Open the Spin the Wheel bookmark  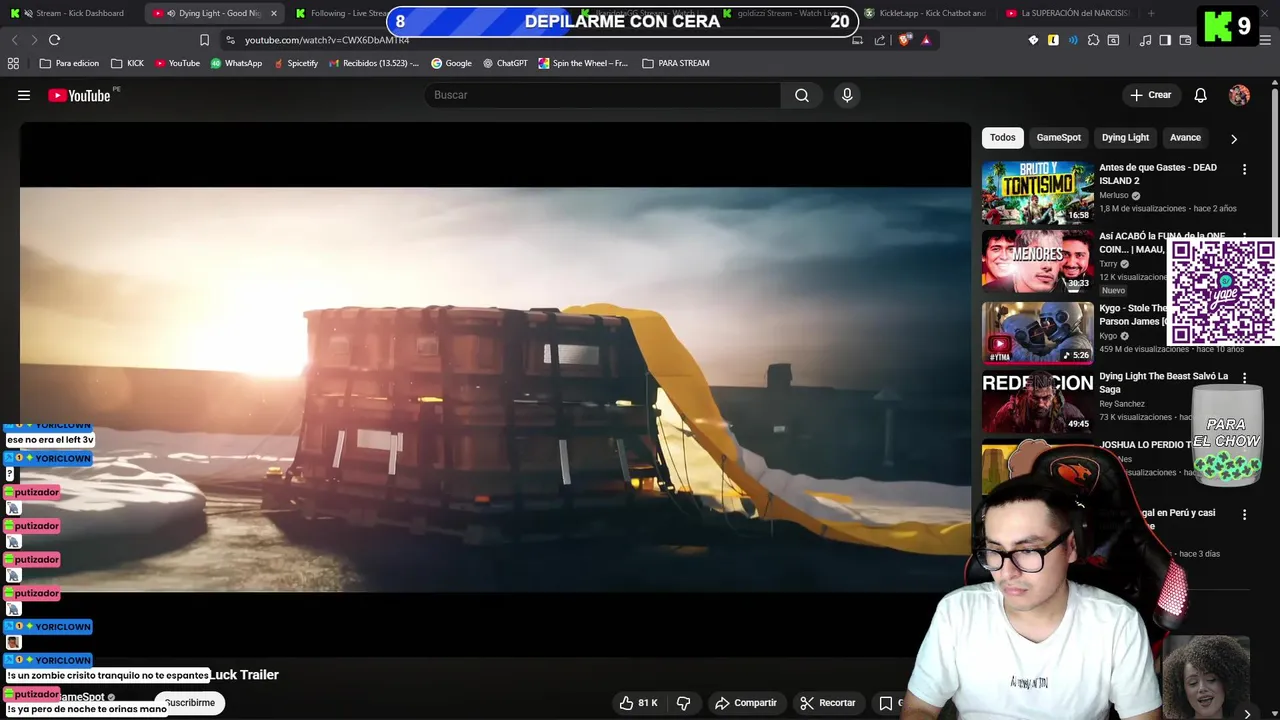tap(583, 63)
